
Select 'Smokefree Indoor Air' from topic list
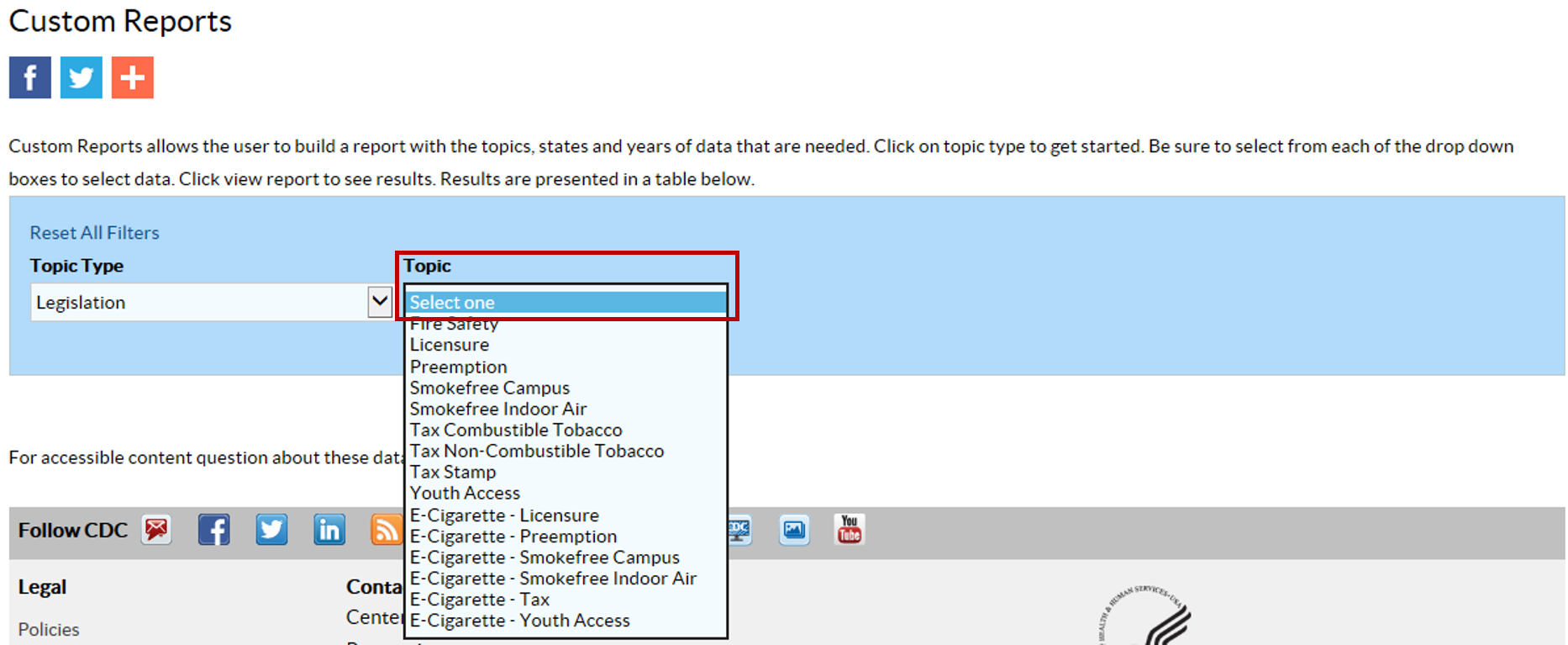coord(498,410)
